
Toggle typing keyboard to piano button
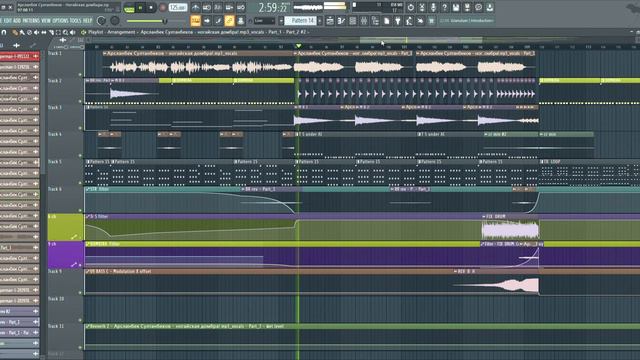pyautogui.click(x=196, y=20)
